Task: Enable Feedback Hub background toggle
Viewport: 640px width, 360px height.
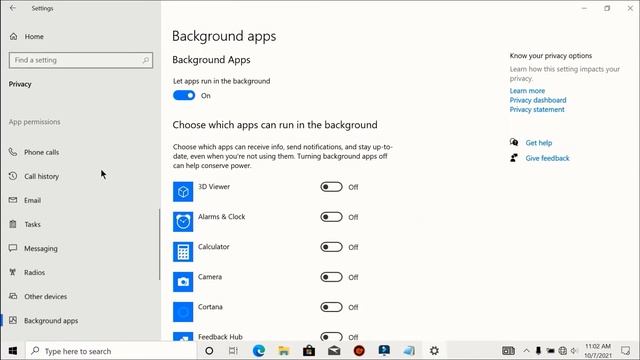Action: [x=331, y=337]
